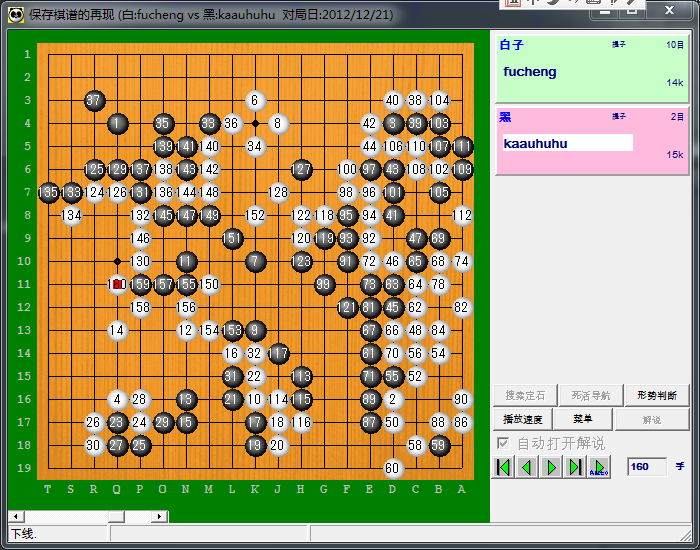Click black stone numbered 117
Screen dimensions: 700x550
(278, 353)
